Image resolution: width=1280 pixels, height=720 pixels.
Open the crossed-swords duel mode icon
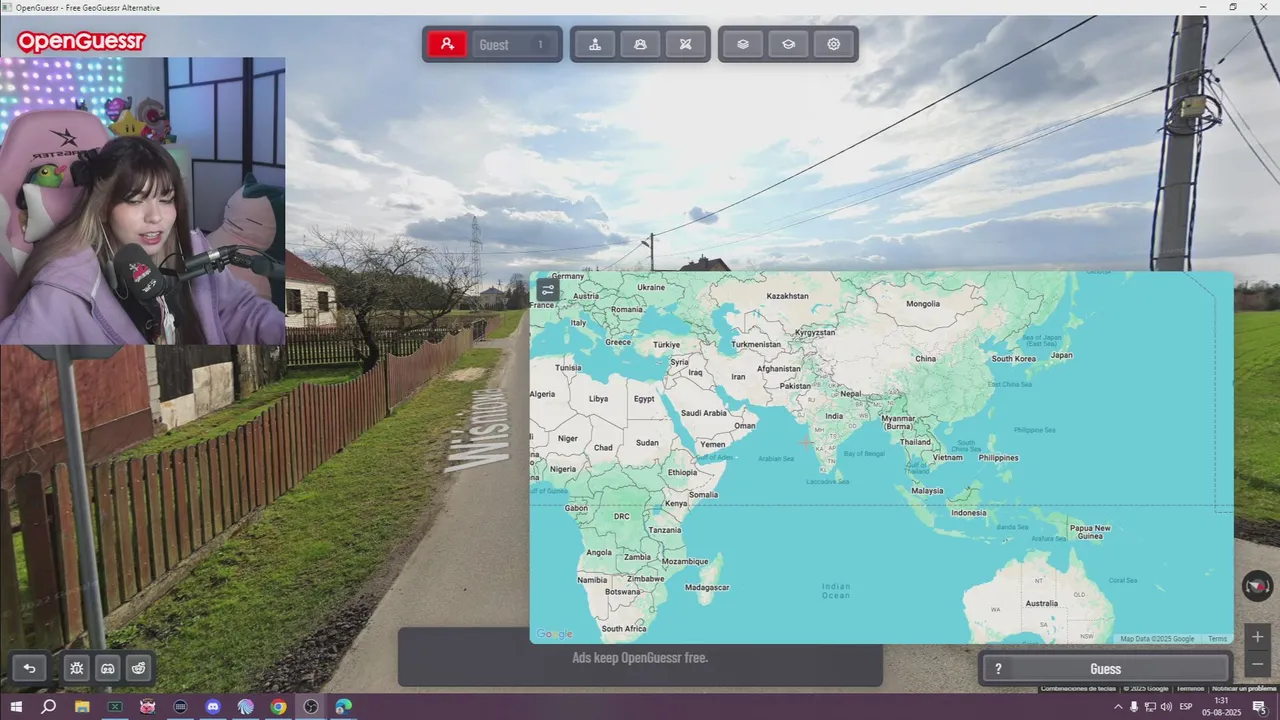(685, 44)
